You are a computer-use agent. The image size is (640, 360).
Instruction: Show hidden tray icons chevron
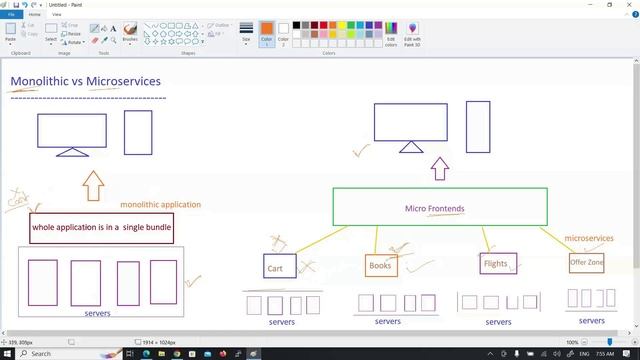point(490,353)
